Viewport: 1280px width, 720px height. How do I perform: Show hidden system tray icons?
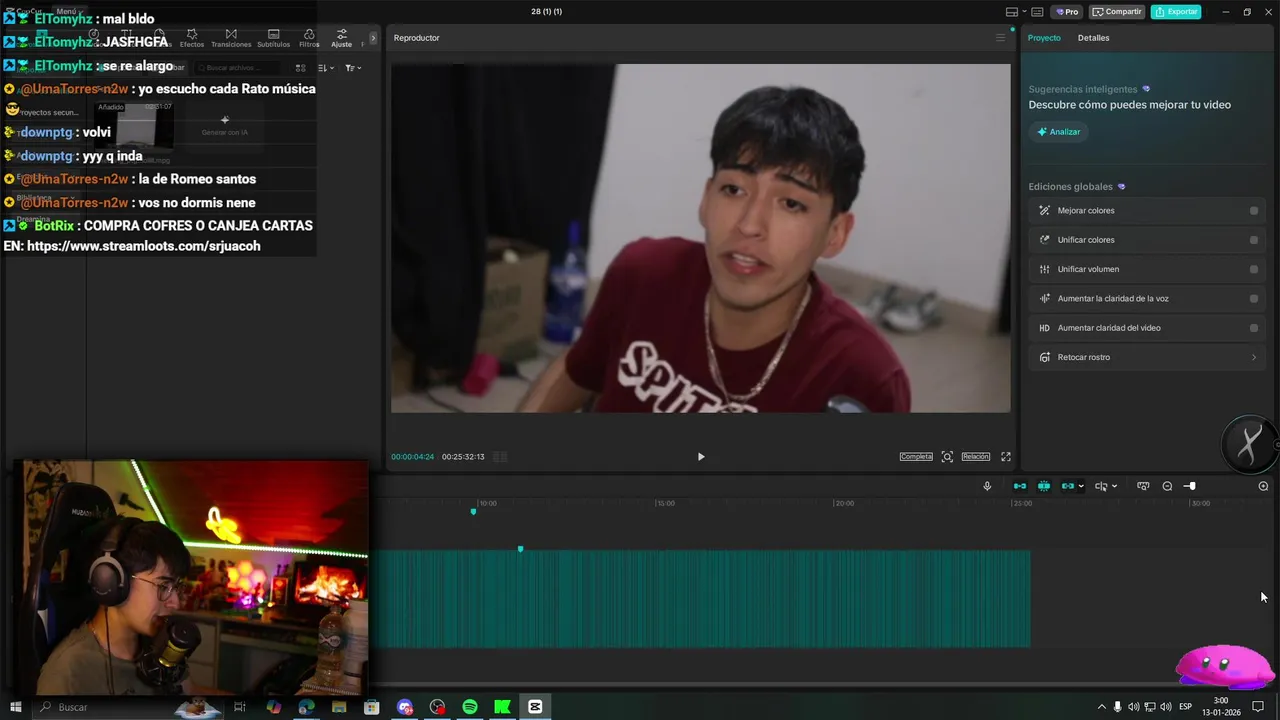(1102, 707)
